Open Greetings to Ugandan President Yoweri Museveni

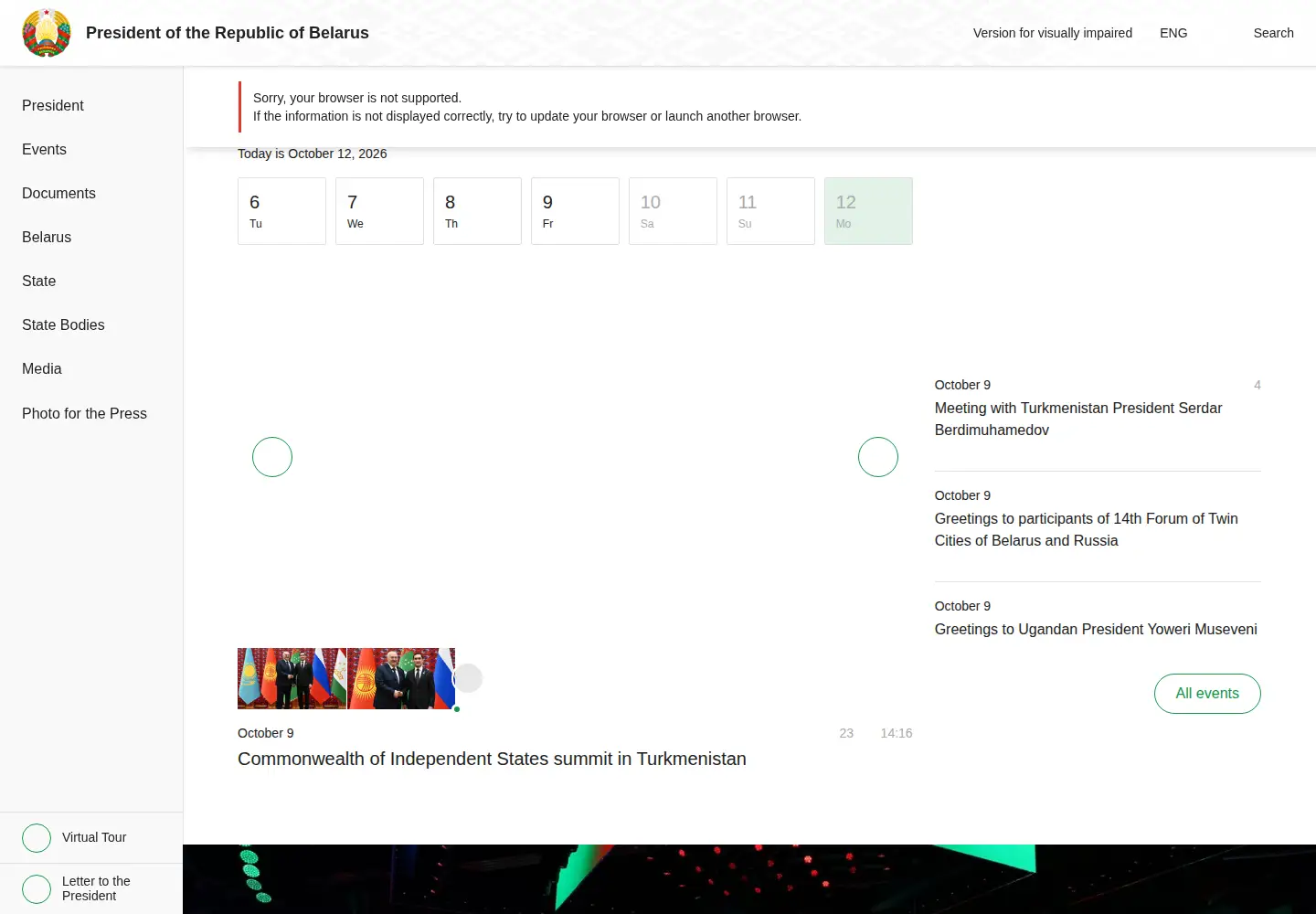pyautogui.click(x=1096, y=629)
